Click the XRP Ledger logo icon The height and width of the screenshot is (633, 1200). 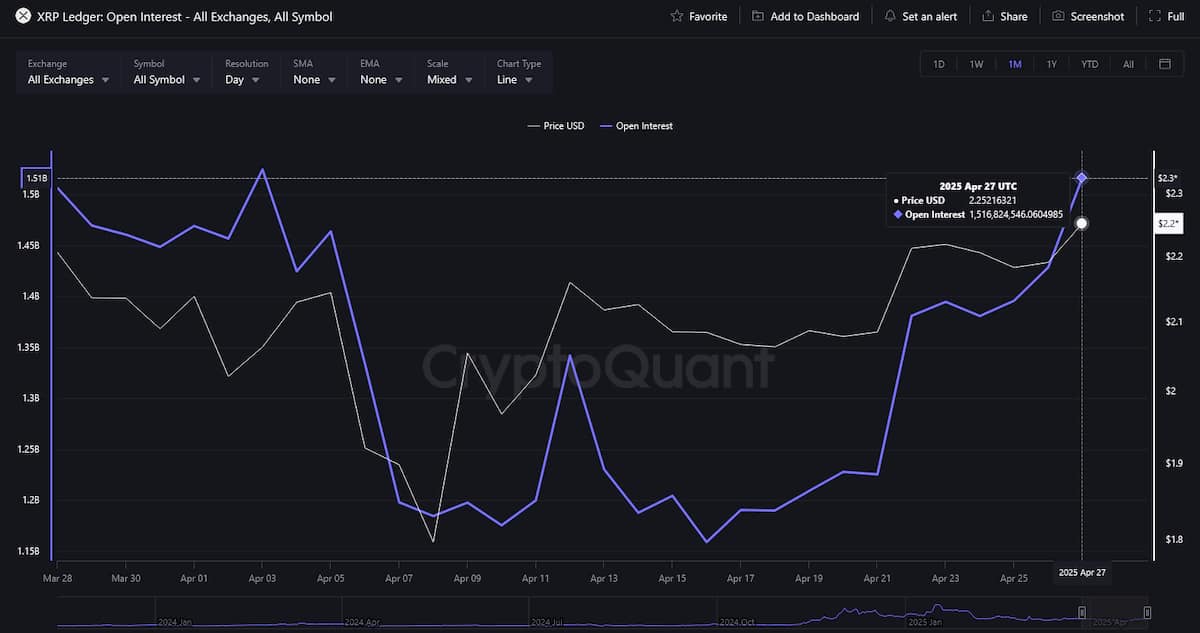(x=24, y=16)
